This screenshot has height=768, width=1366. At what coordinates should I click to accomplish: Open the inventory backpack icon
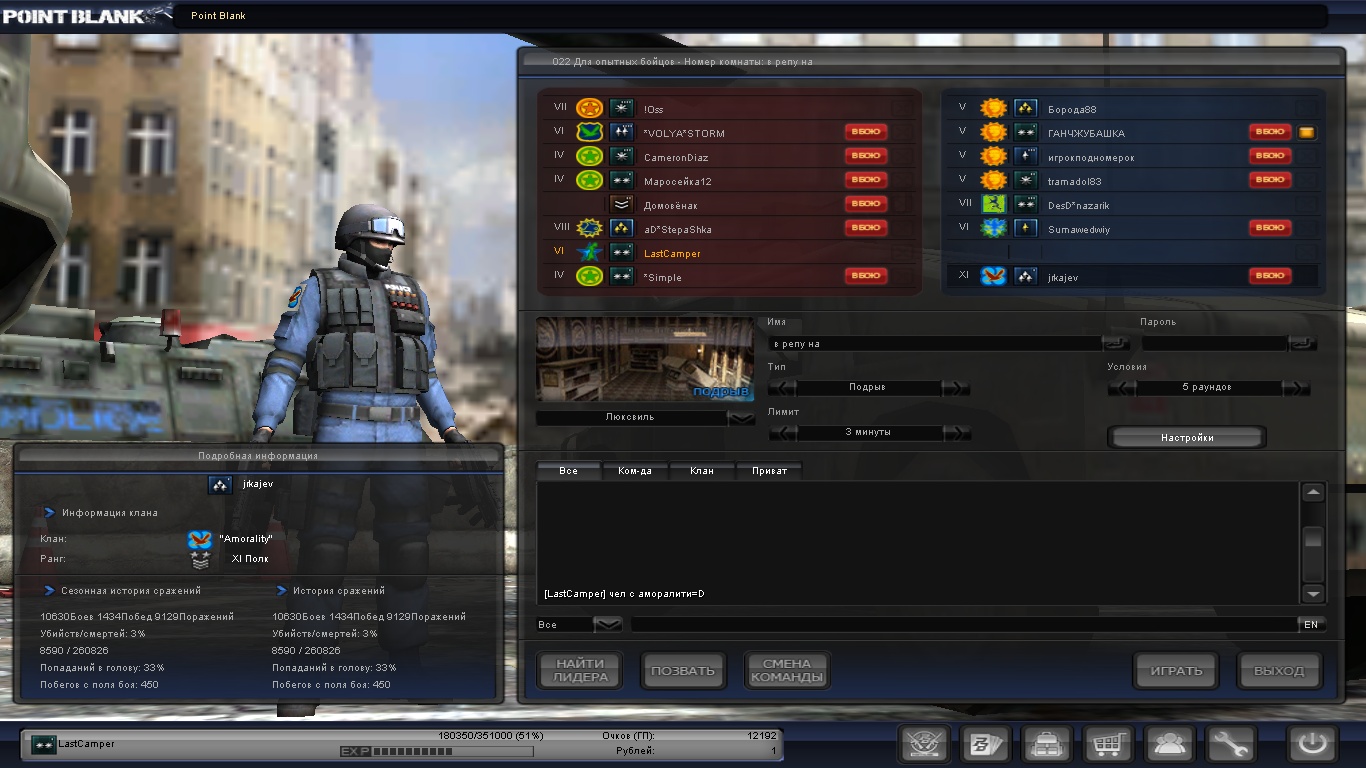(1047, 744)
